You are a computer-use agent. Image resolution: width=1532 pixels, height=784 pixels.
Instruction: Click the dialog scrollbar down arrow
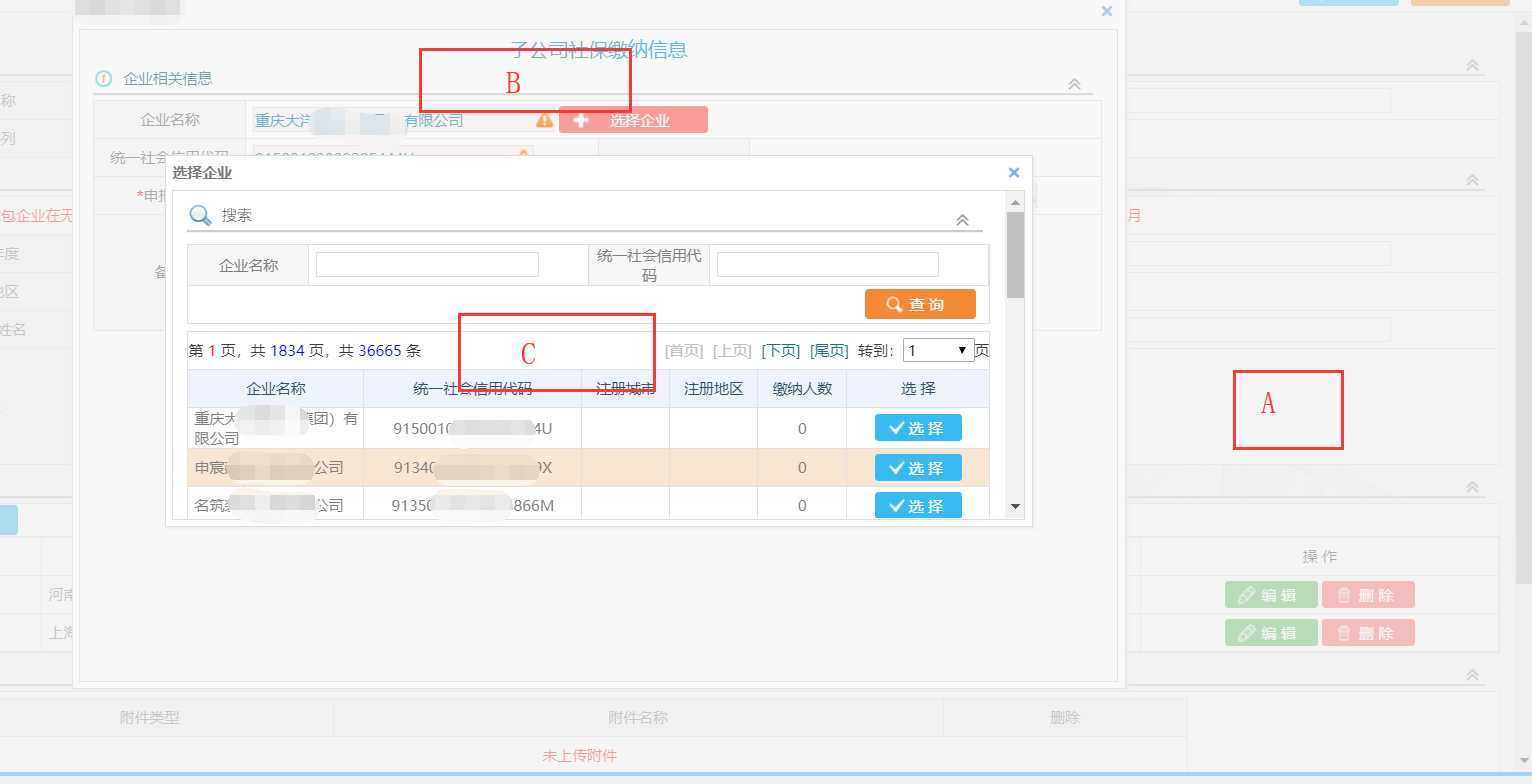click(x=1016, y=507)
